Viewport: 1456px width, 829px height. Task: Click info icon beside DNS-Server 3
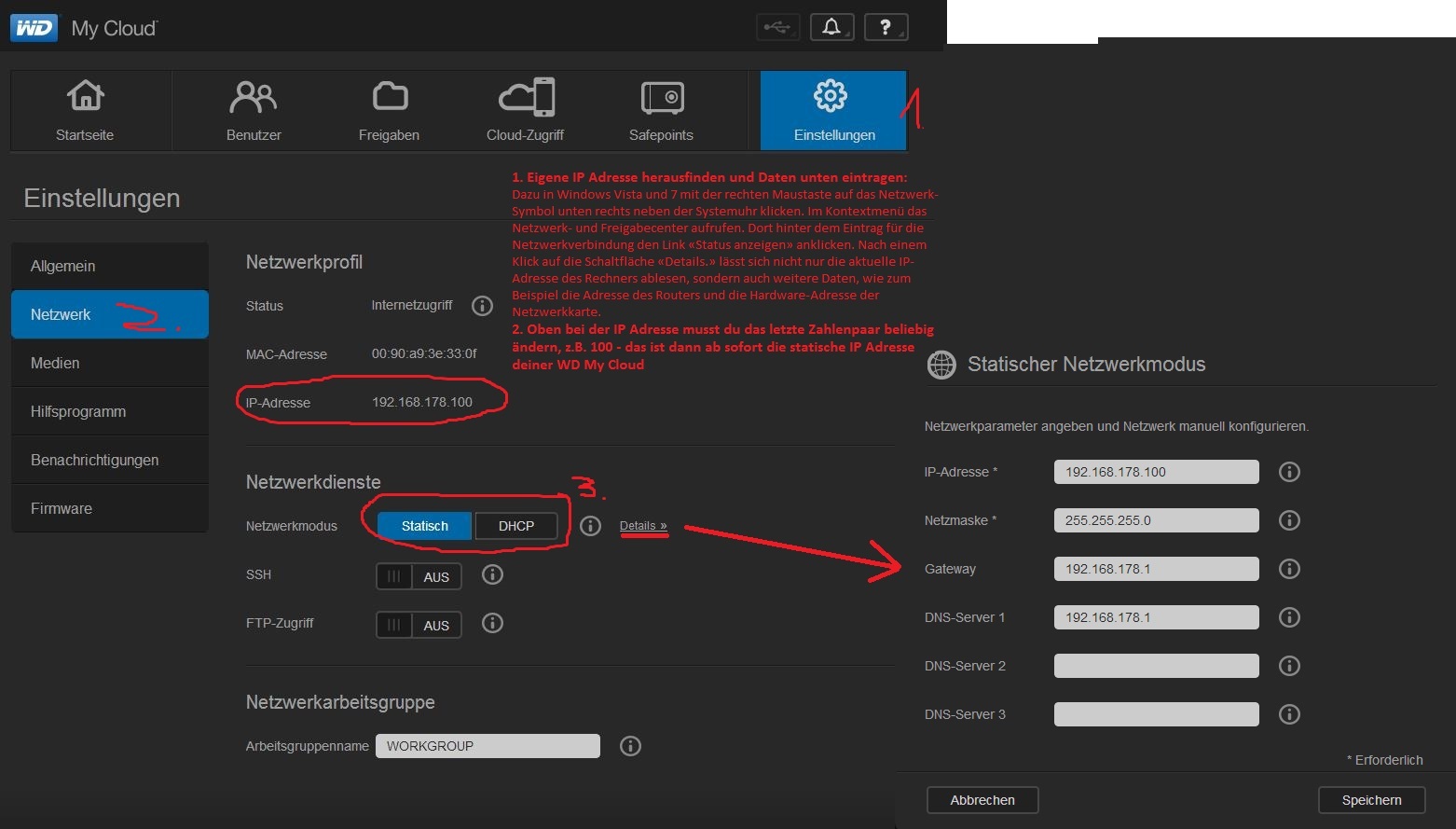[1289, 714]
